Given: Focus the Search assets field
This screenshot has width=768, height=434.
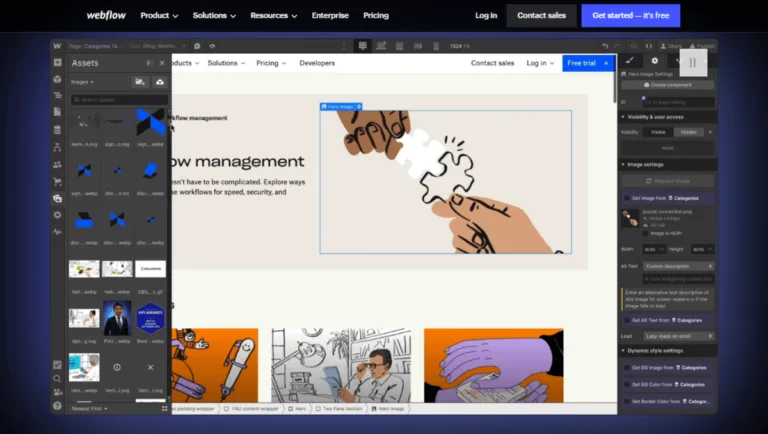Looking at the screenshot, I should pos(120,100).
